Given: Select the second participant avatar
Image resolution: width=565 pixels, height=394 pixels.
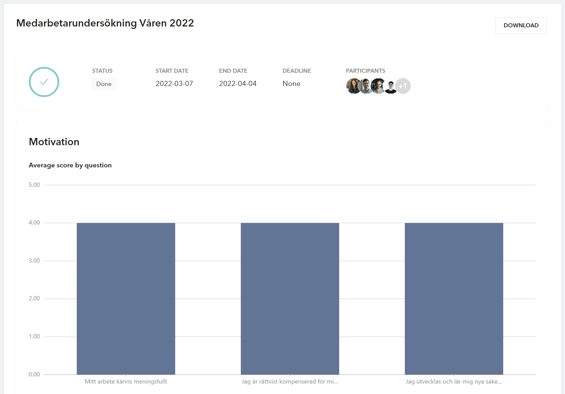Looking at the screenshot, I should 366,86.
